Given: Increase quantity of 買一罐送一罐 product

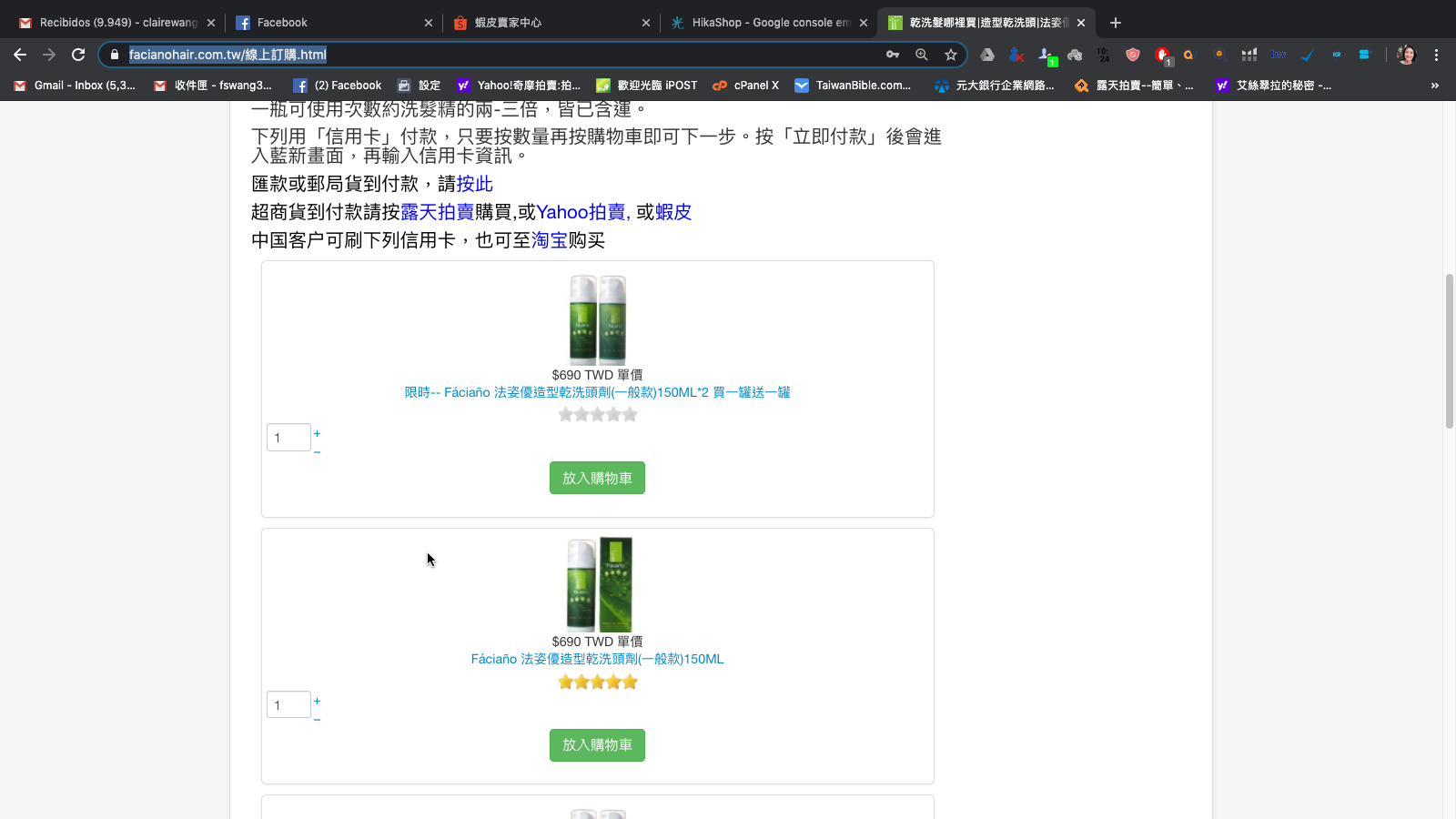Looking at the screenshot, I should (317, 433).
